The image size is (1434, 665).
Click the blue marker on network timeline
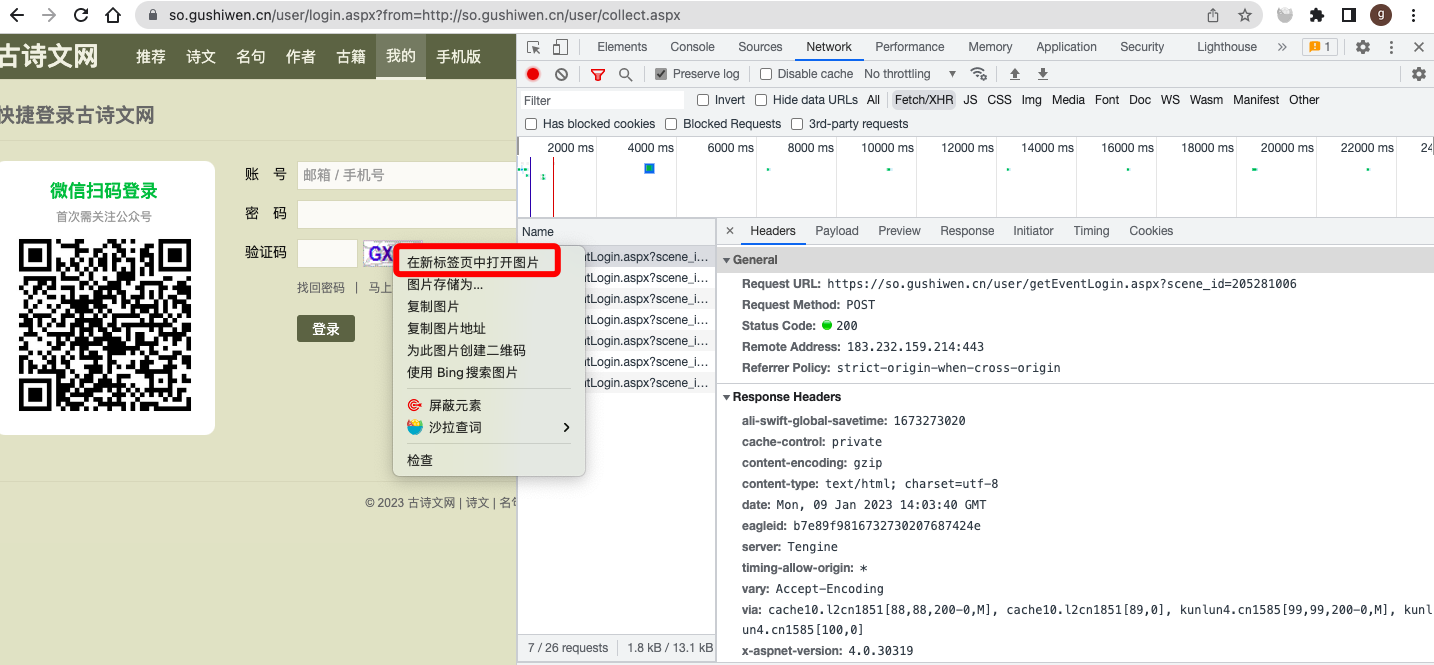tap(649, 169)
